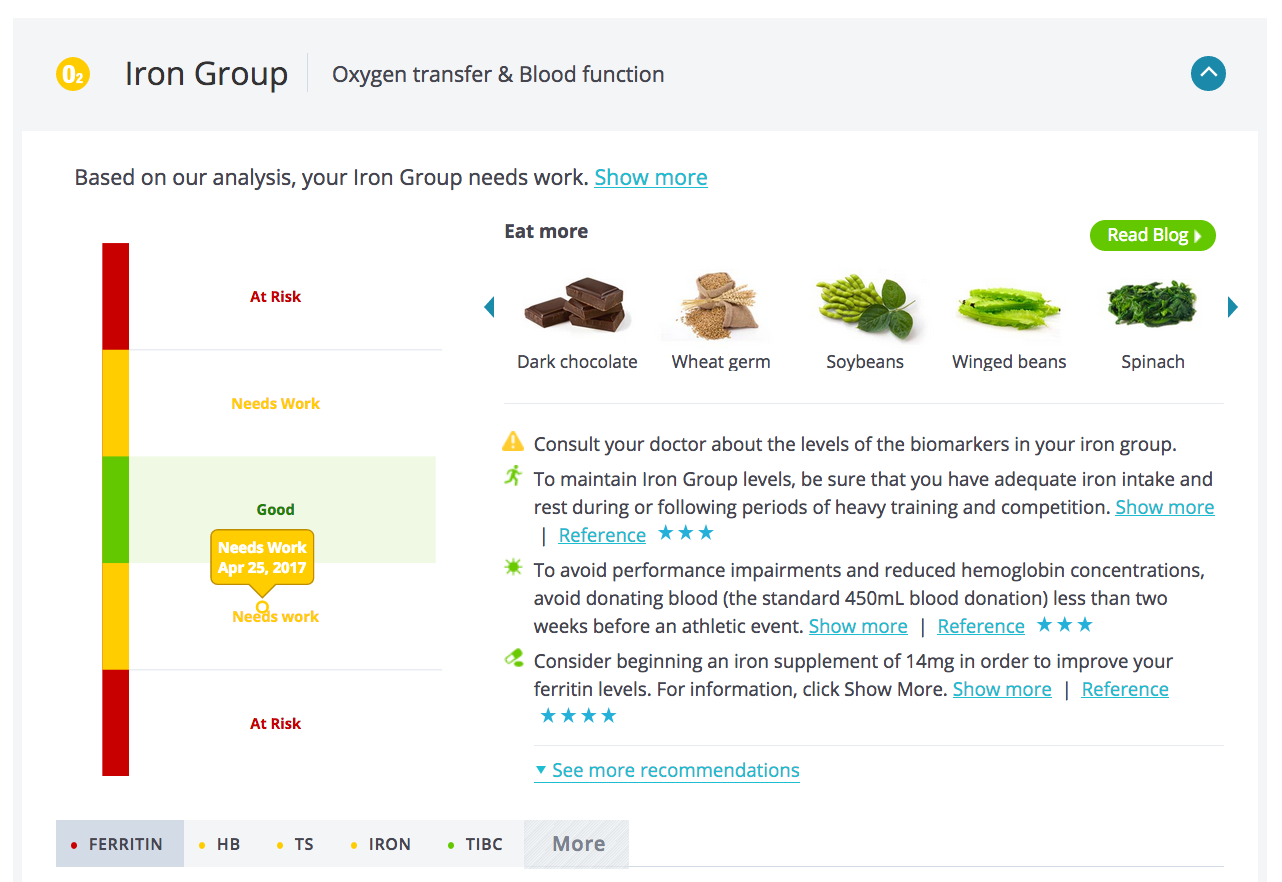
Task: Open the Read Blog button
Action: (x=1153, y=235)
